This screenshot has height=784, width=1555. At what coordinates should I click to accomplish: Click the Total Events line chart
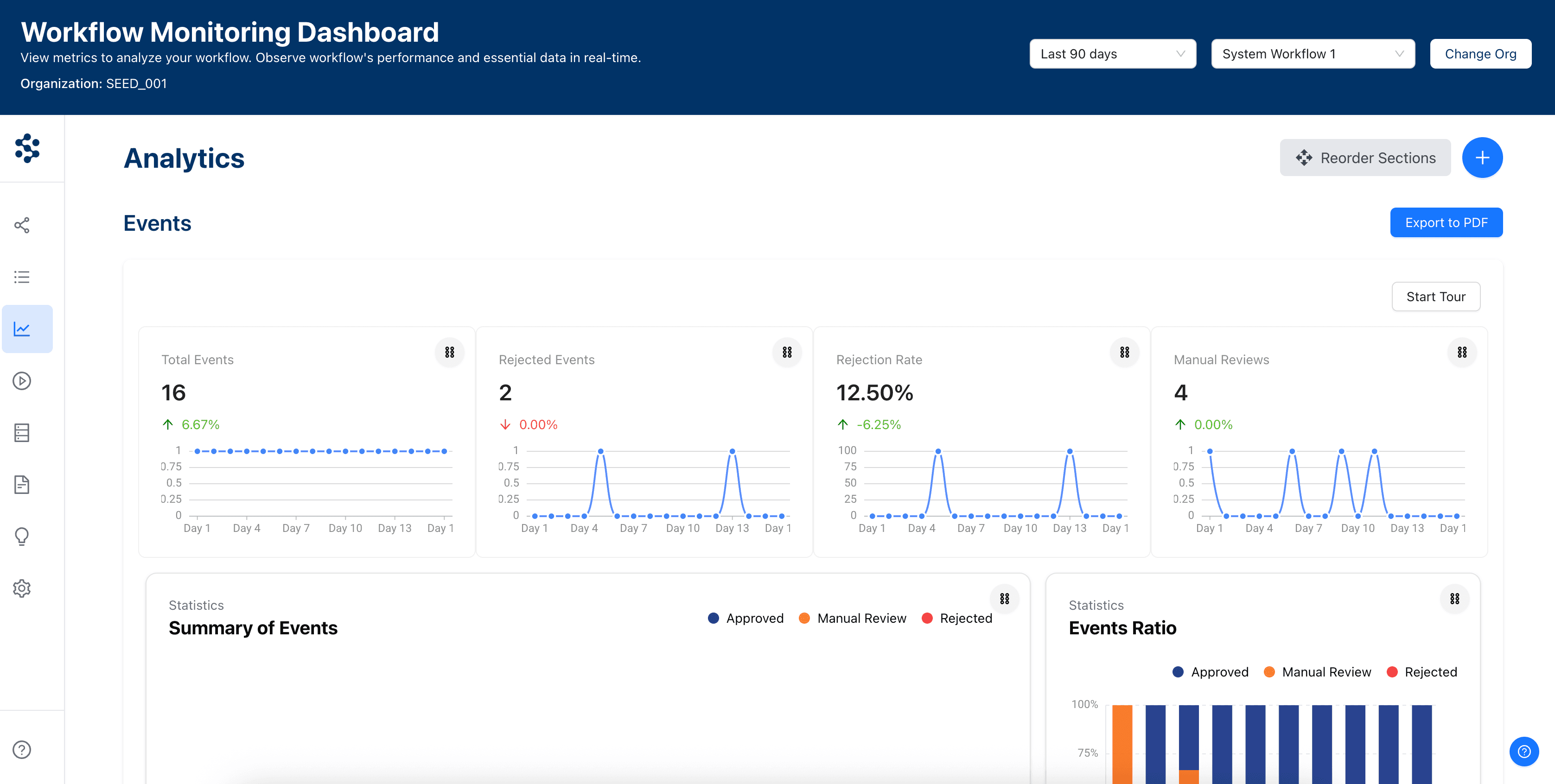pyautogui.click(x=306, y=490)
